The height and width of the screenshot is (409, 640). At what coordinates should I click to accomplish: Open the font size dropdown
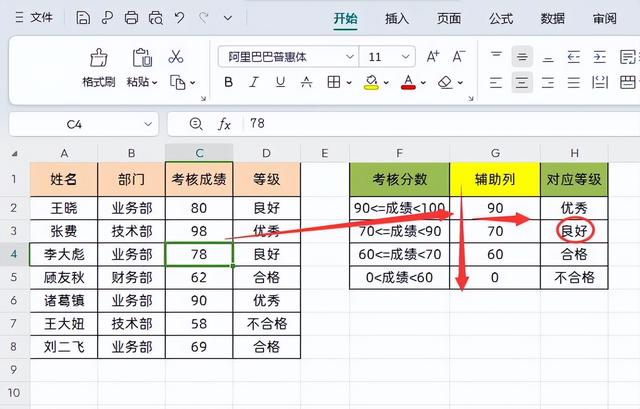tap(405, 56)
